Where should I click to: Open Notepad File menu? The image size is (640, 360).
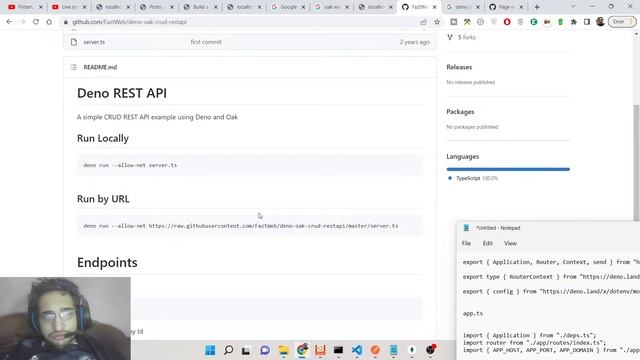[466, 243]
